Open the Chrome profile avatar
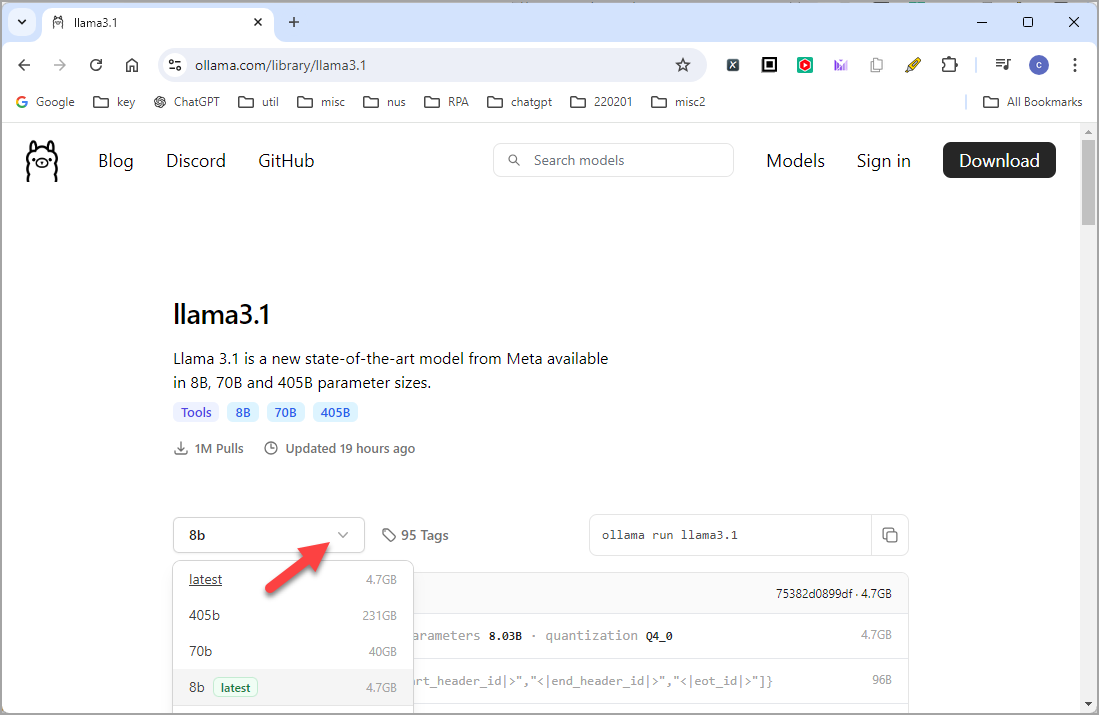 [1039, 65]
